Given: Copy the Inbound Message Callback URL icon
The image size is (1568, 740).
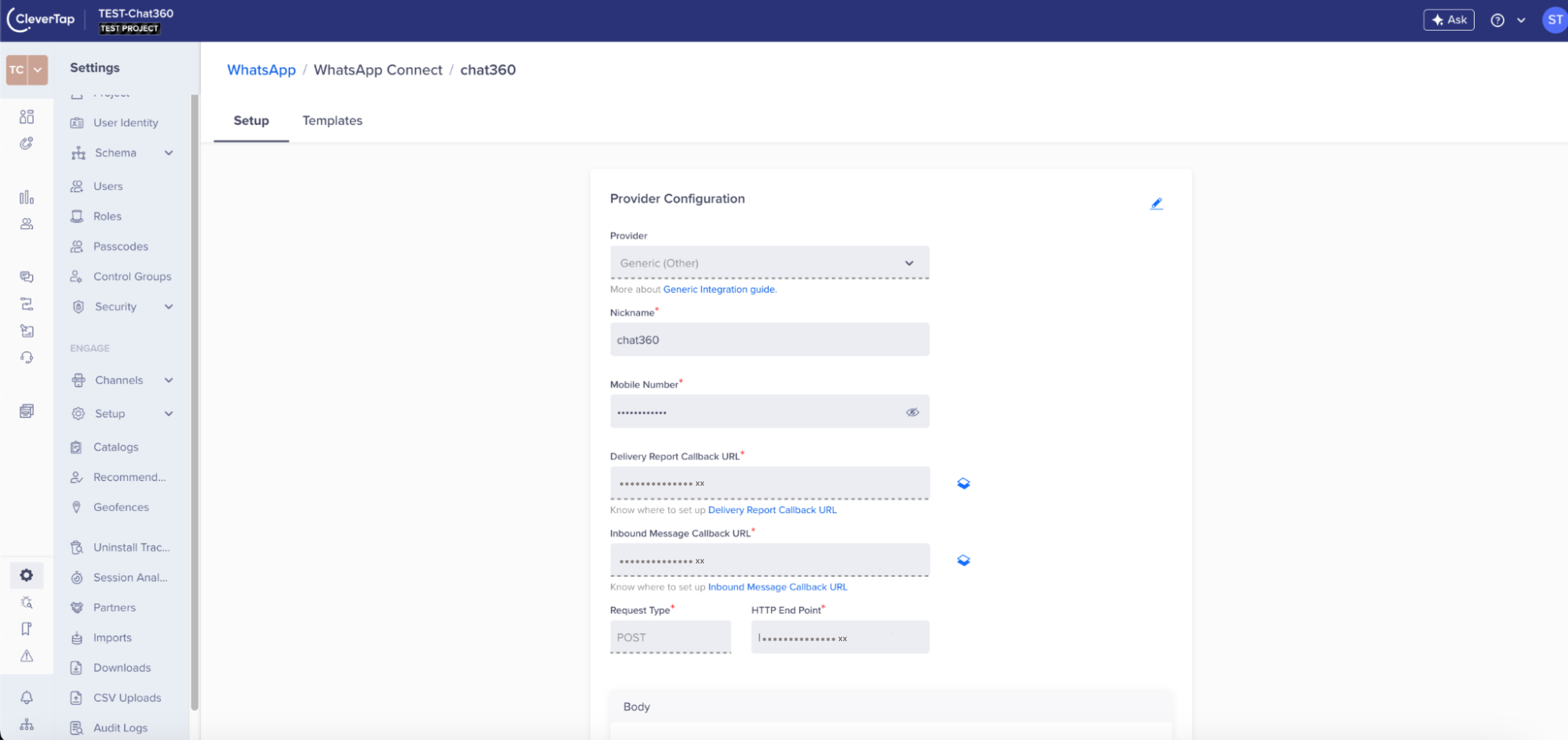Looking at the screenshot, I should (963, 560).
